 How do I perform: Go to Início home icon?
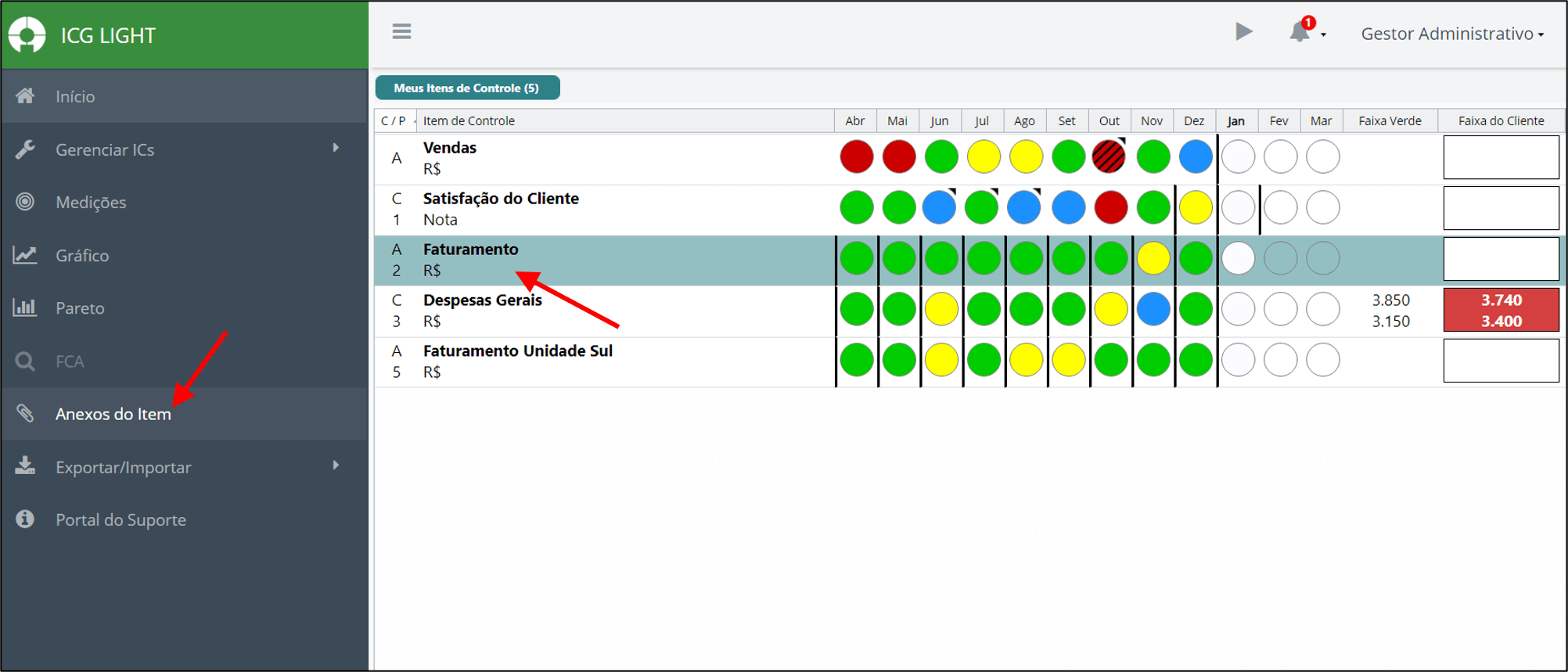click(25, 95)
